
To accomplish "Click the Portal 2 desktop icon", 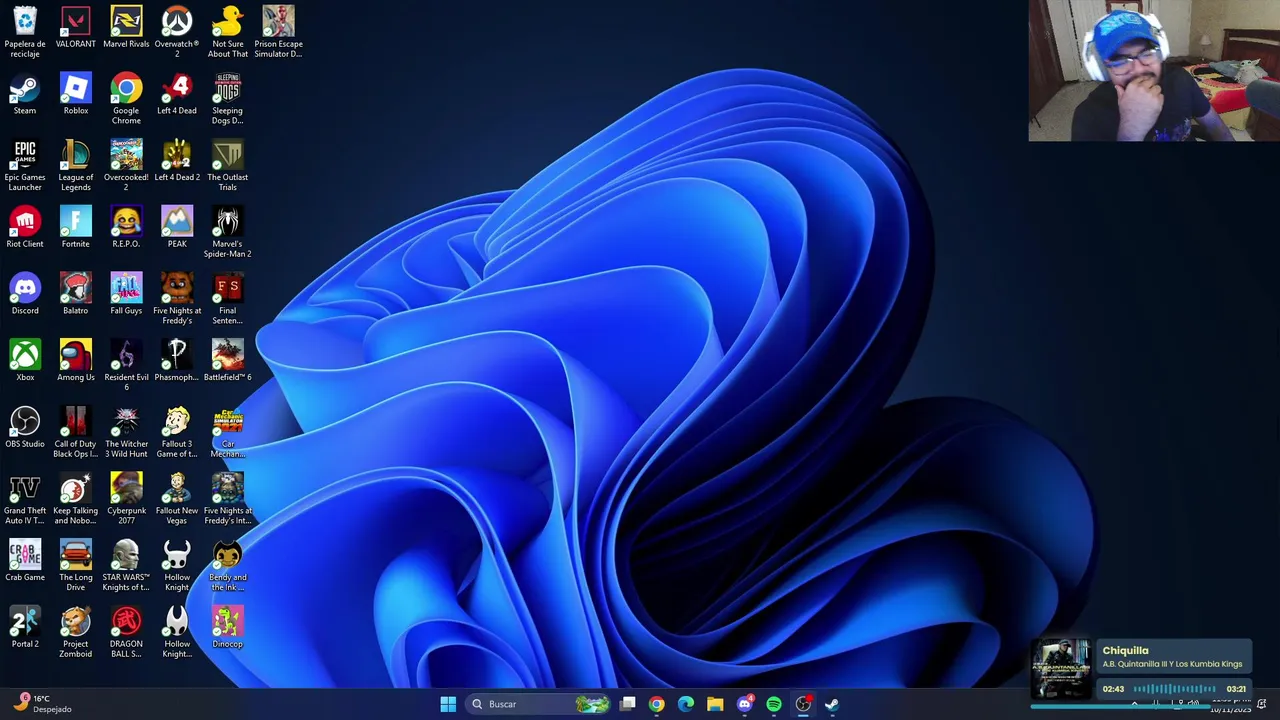I will pos(25,627).
